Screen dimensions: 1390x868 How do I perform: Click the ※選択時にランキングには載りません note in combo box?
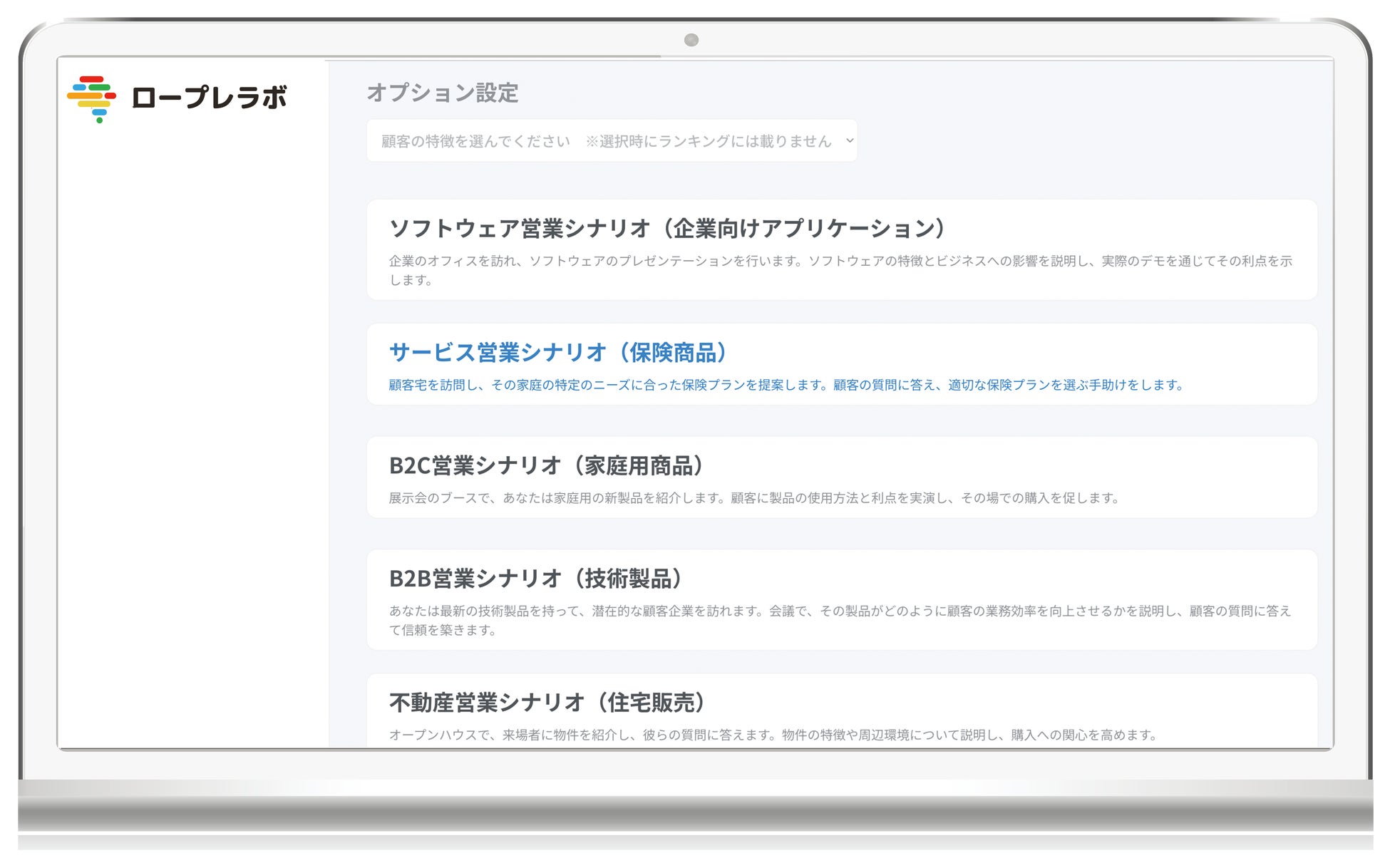pyautogui.click(x=709, y=141)
